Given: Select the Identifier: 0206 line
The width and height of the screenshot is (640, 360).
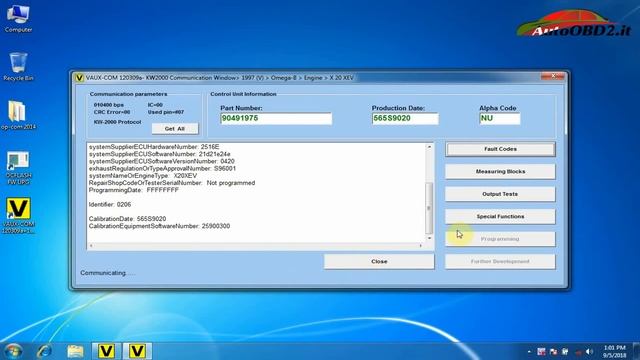Looking at the screenshot, I should pos(110,204).
